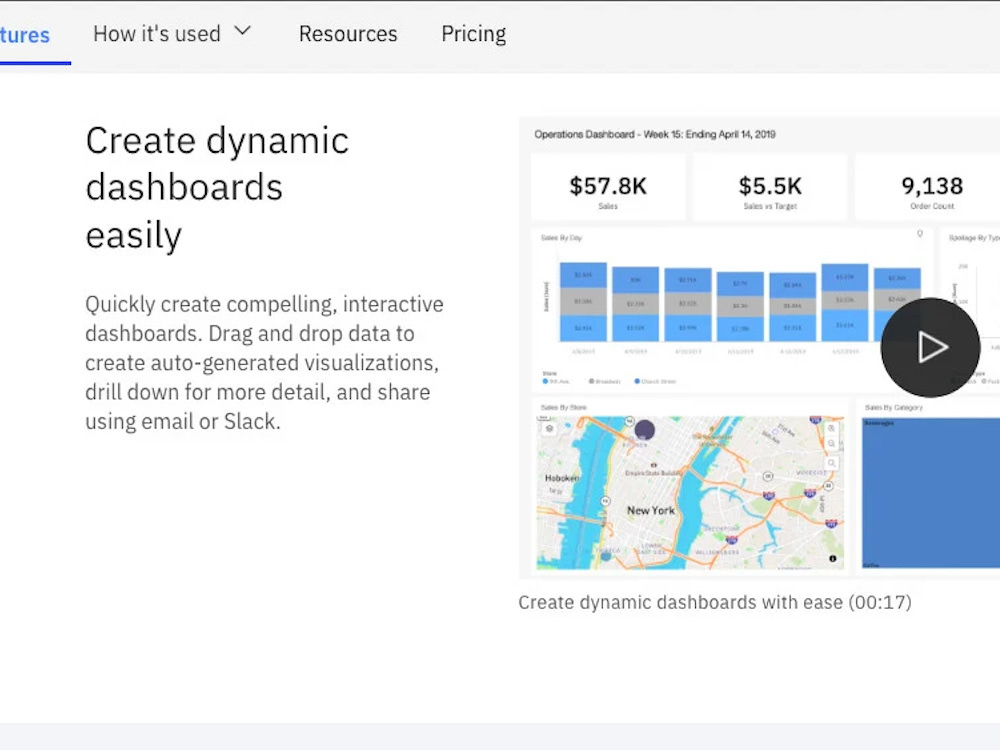Click the 9,138 Order Count card
Image resolution: width=1000 pixels, height=750 pixels.
[x=932, y=188]
